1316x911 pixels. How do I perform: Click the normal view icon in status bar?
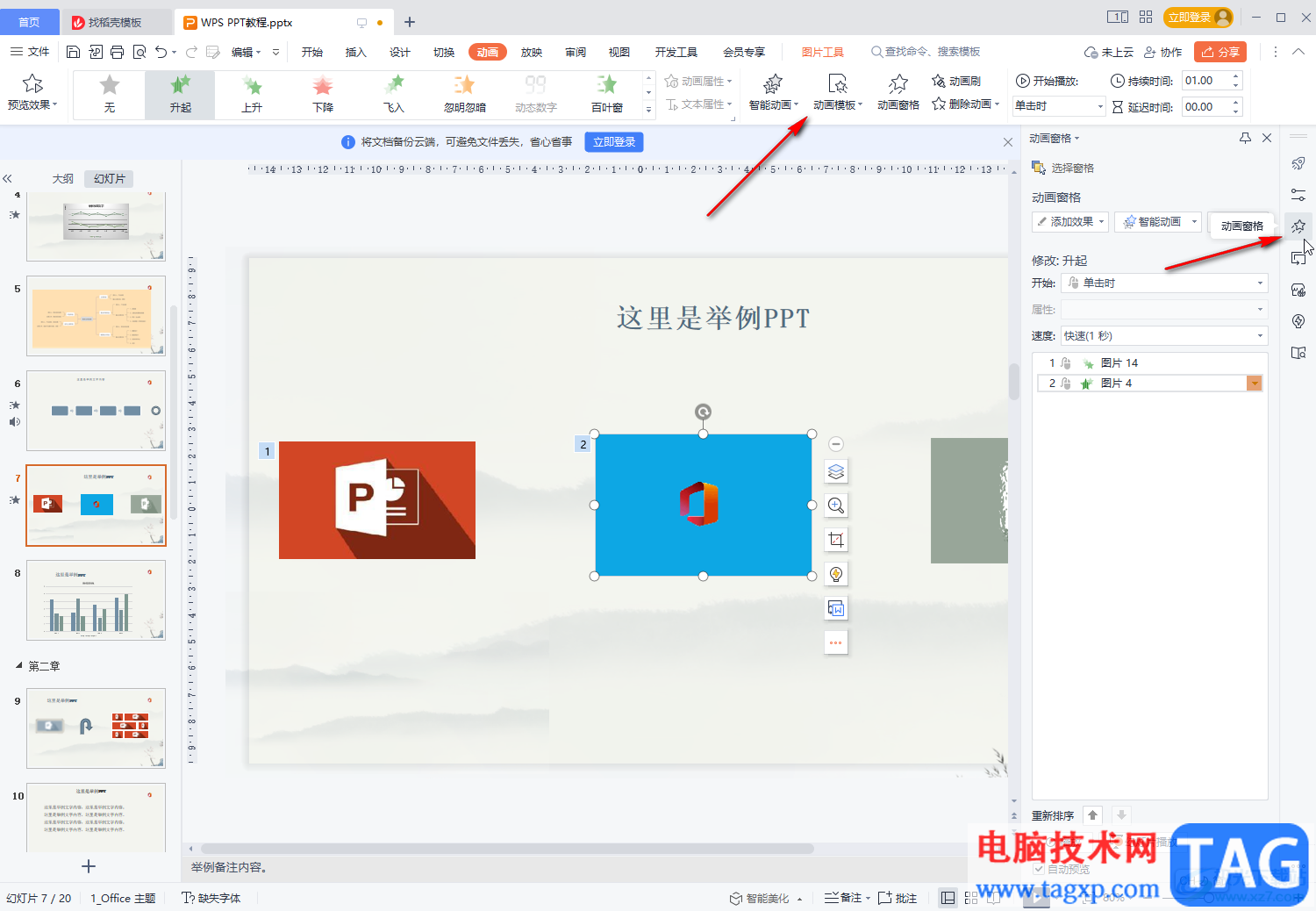[x=948, y=898]
